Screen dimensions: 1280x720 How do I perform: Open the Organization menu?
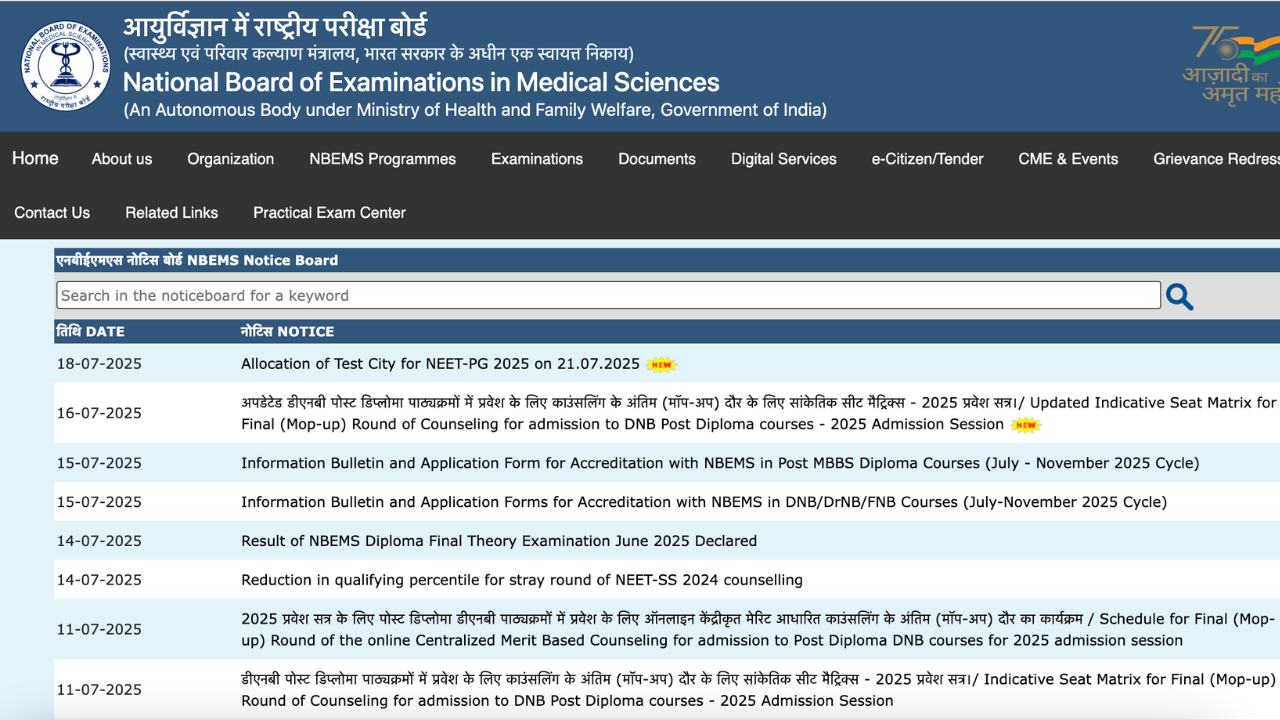[x=231, y=159]
